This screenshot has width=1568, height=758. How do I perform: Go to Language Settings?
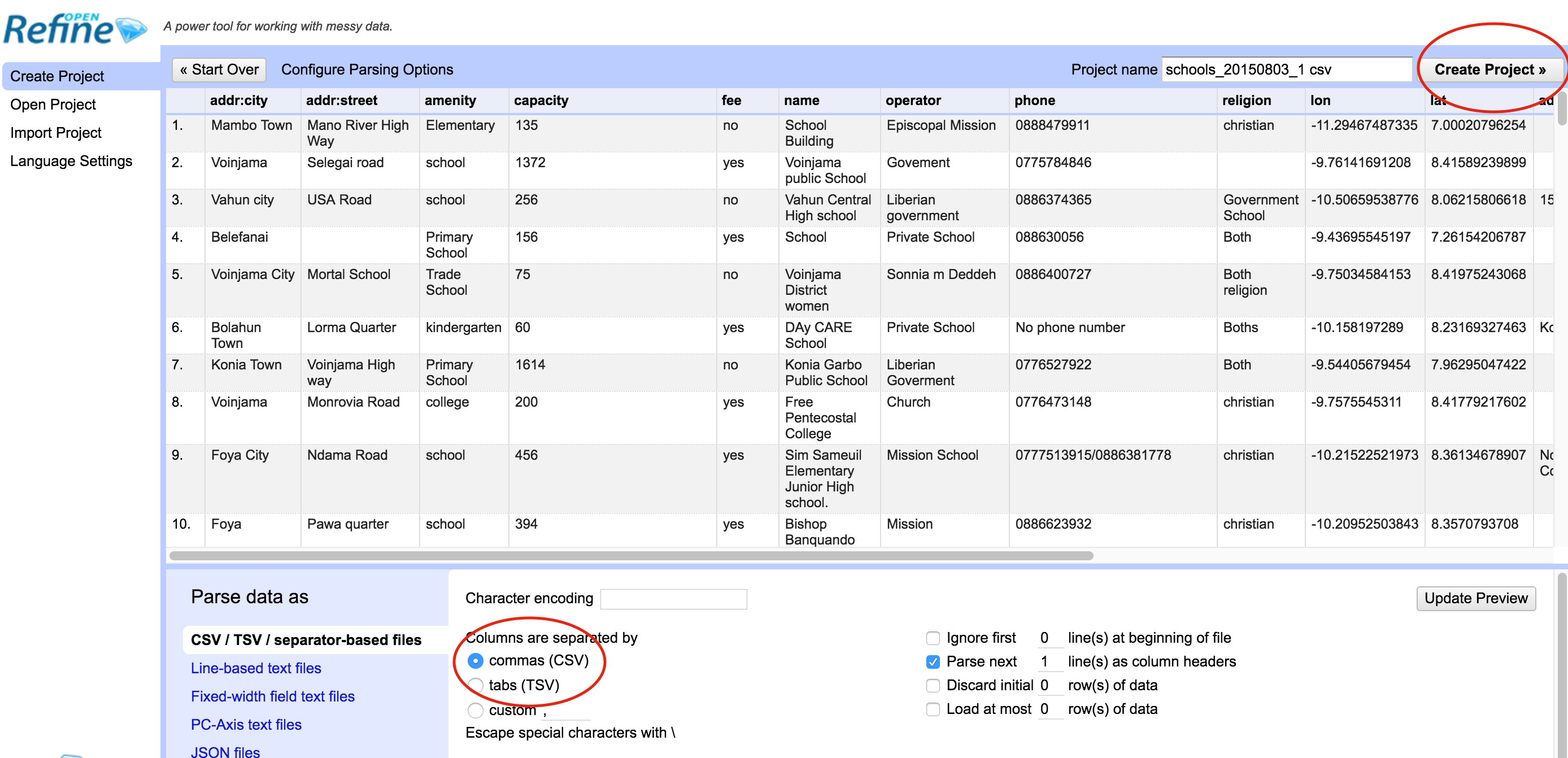coord(71,162)
